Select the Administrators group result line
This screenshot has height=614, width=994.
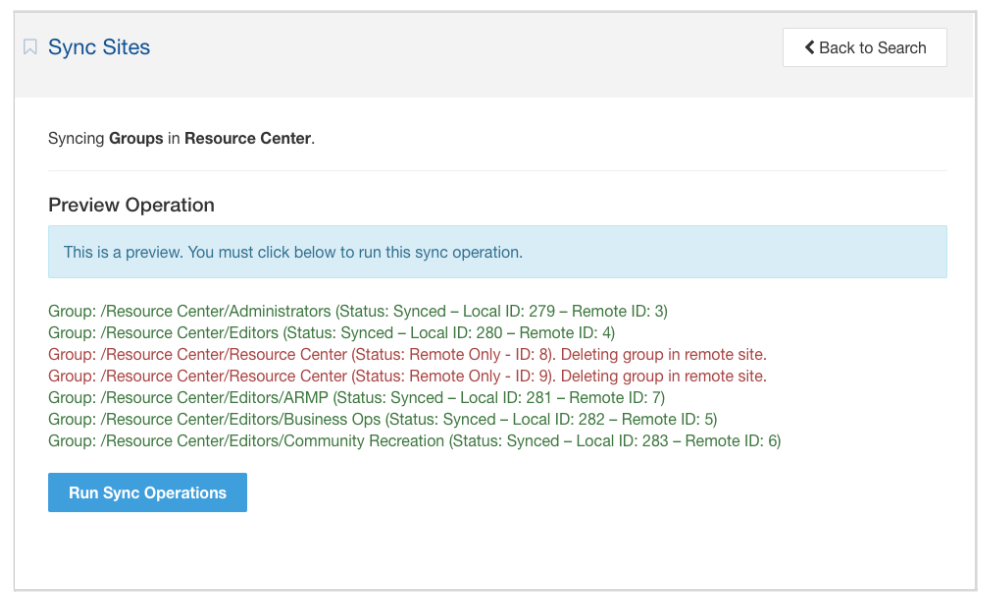[x=357, y=311]
